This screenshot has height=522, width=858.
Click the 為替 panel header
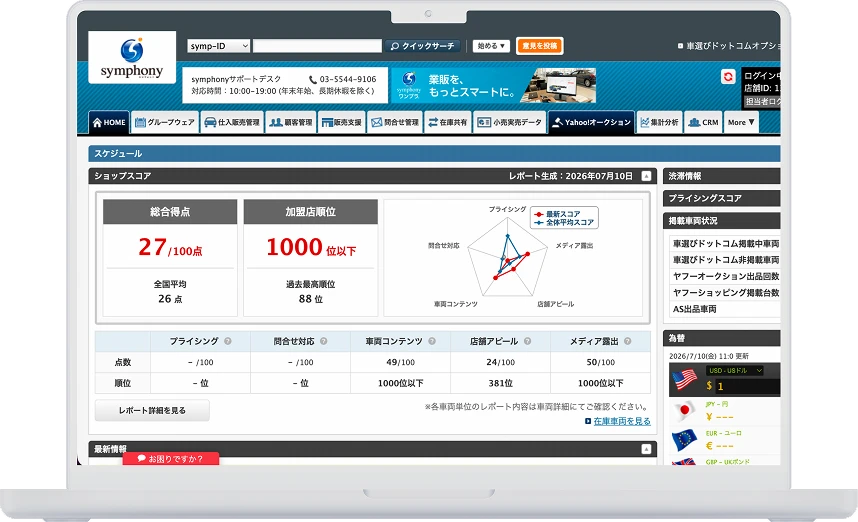722,338
